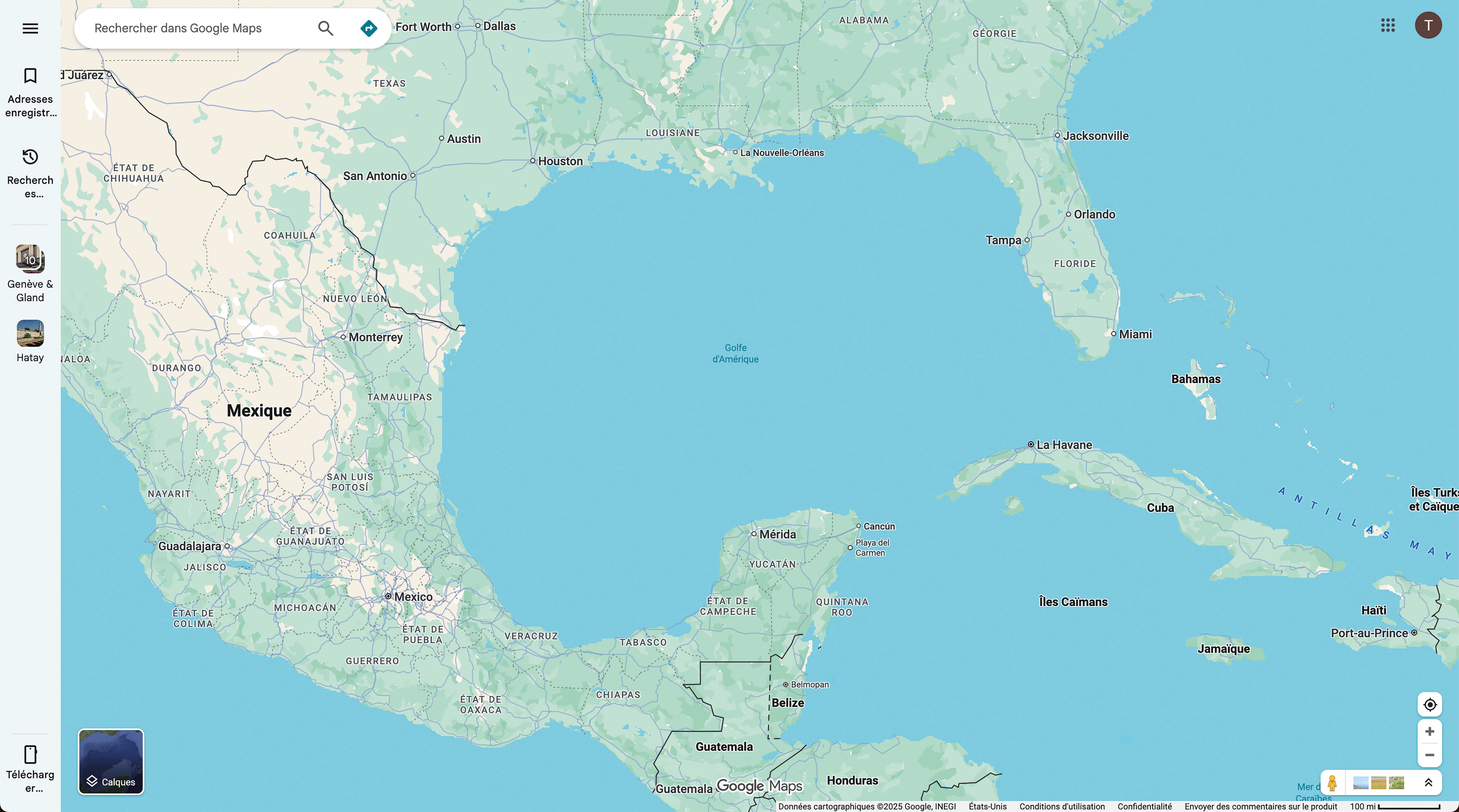Click the Monterrey city label
This screenshot has width=1459, height=812.
pyautogui.click(x=375, y=337)
